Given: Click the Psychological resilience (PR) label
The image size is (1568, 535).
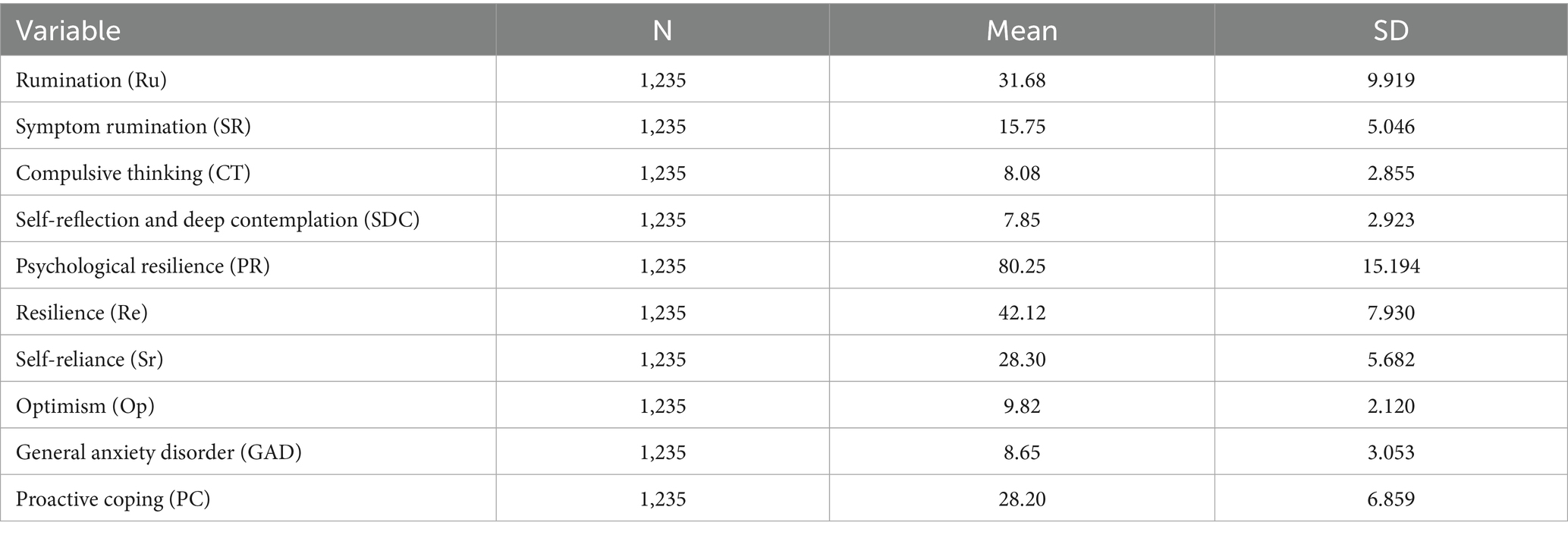Looking at the screenshot, I should coord(143,266).
